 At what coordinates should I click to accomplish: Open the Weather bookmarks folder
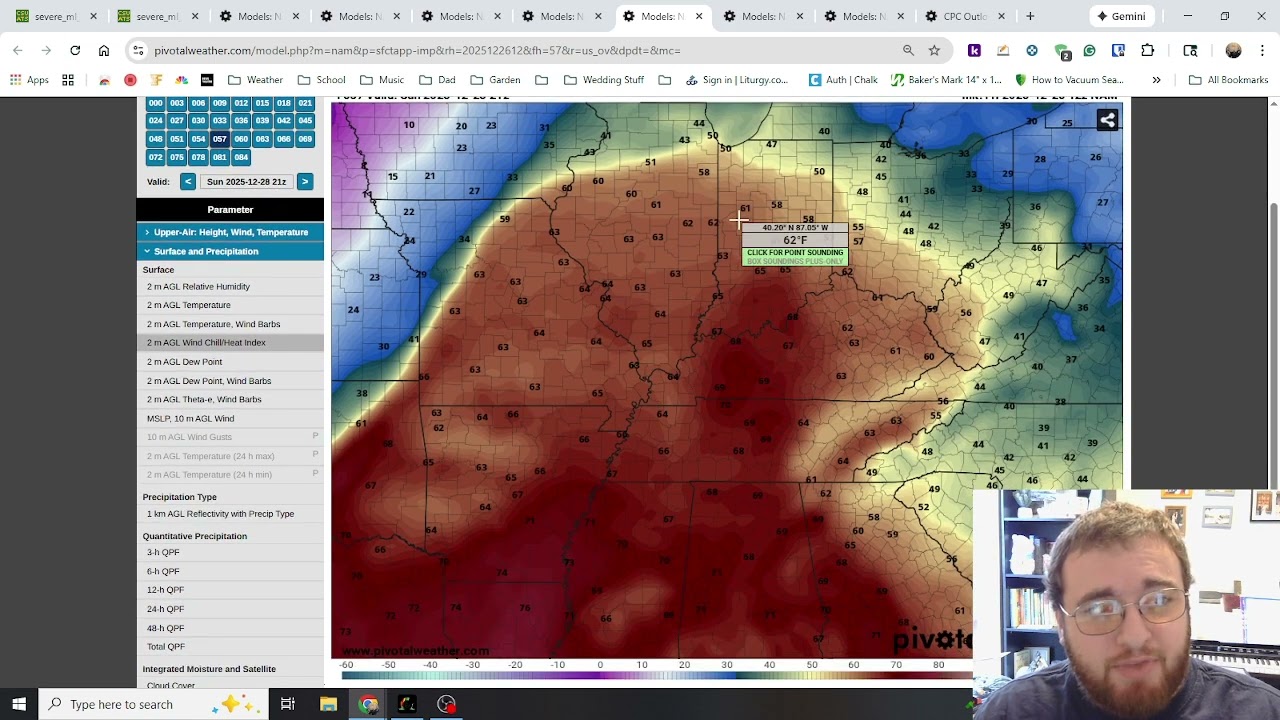click(x=255, y=80)
